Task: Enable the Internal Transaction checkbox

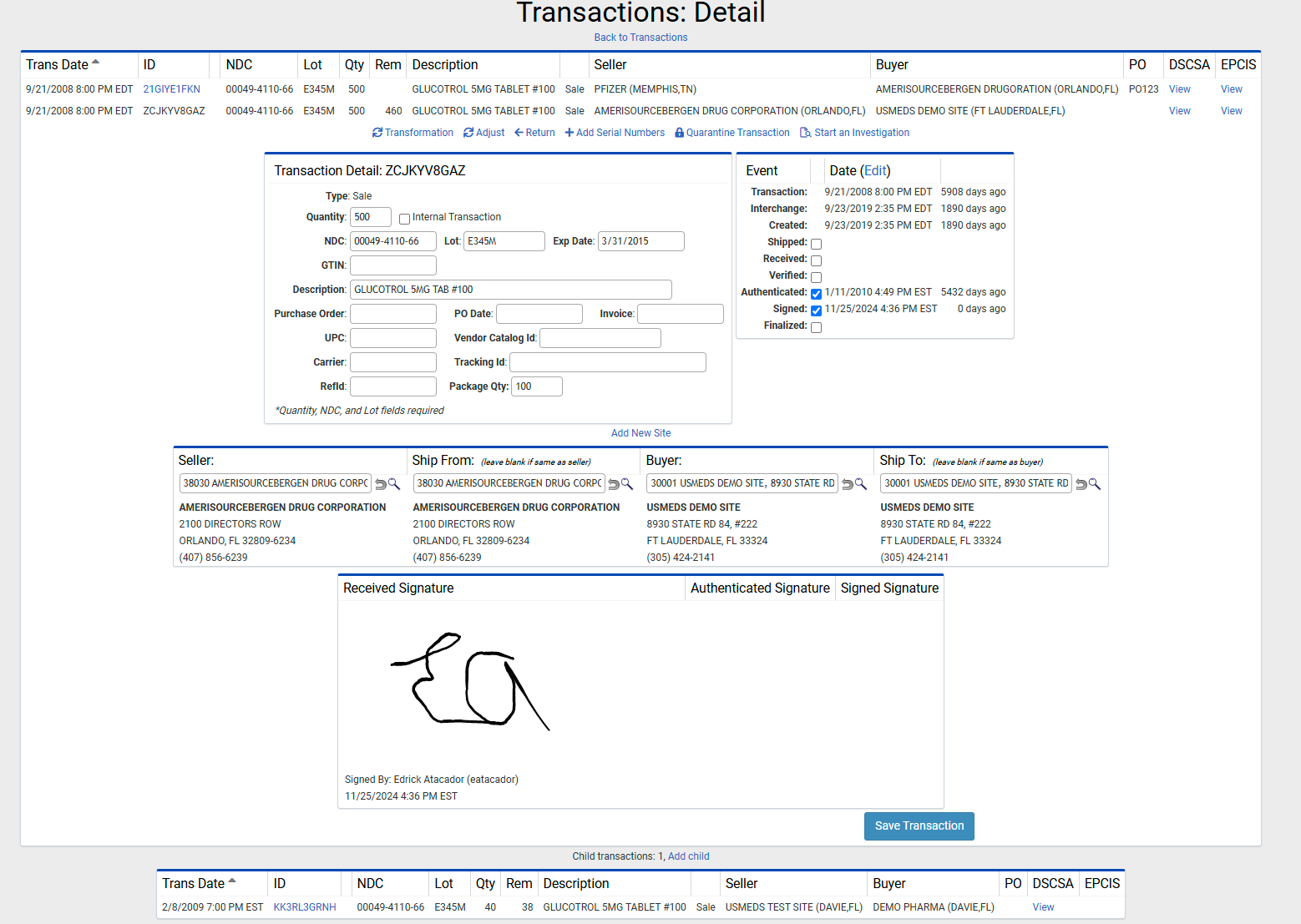Action: (x=404, y=219)
